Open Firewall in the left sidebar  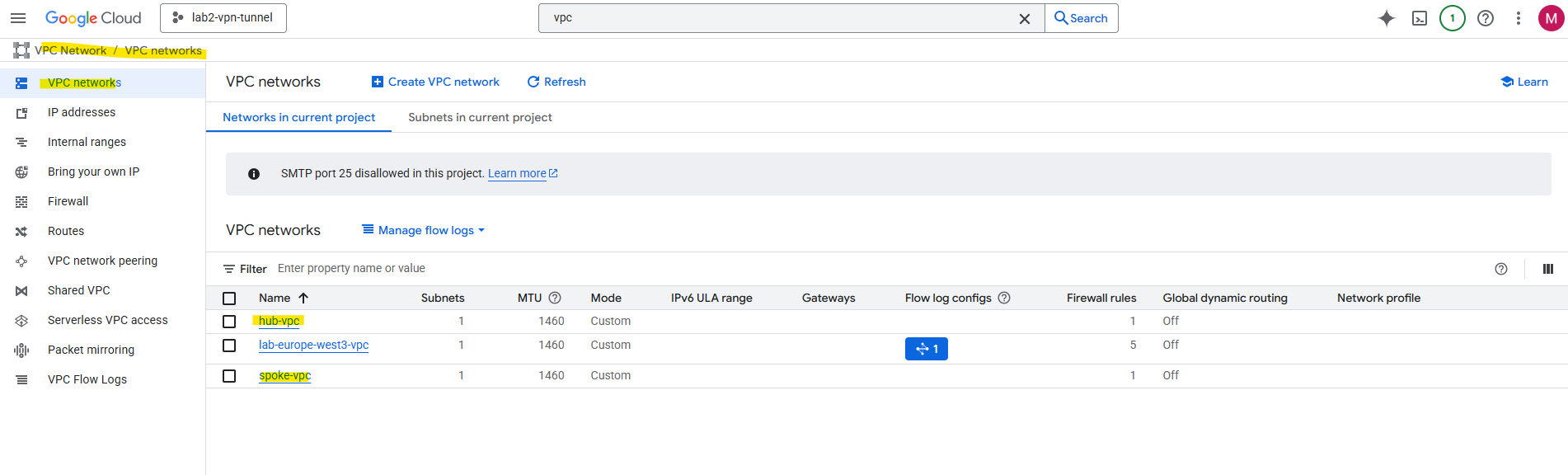pos(68,201)
